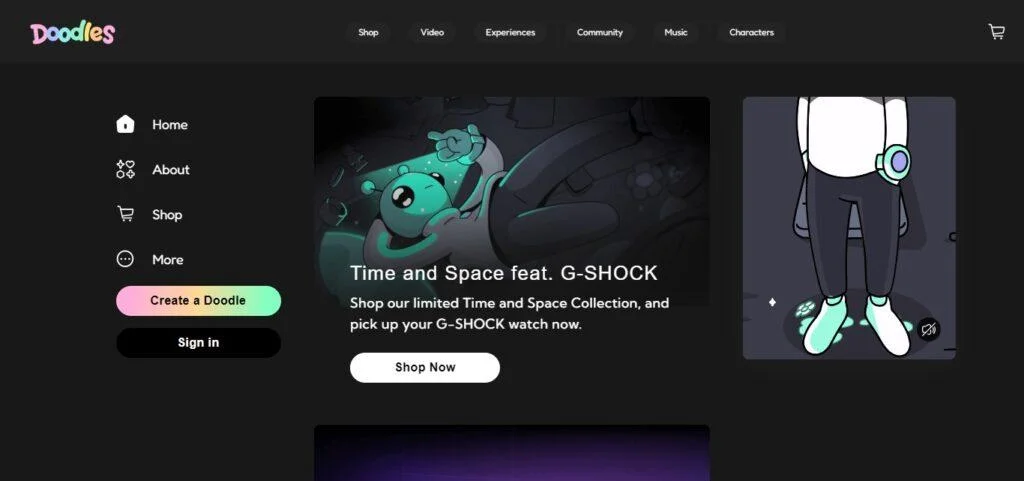Toggle the video mute icon
The height and width of the screenshot is (481, 1024).
(x=928, y=329)
